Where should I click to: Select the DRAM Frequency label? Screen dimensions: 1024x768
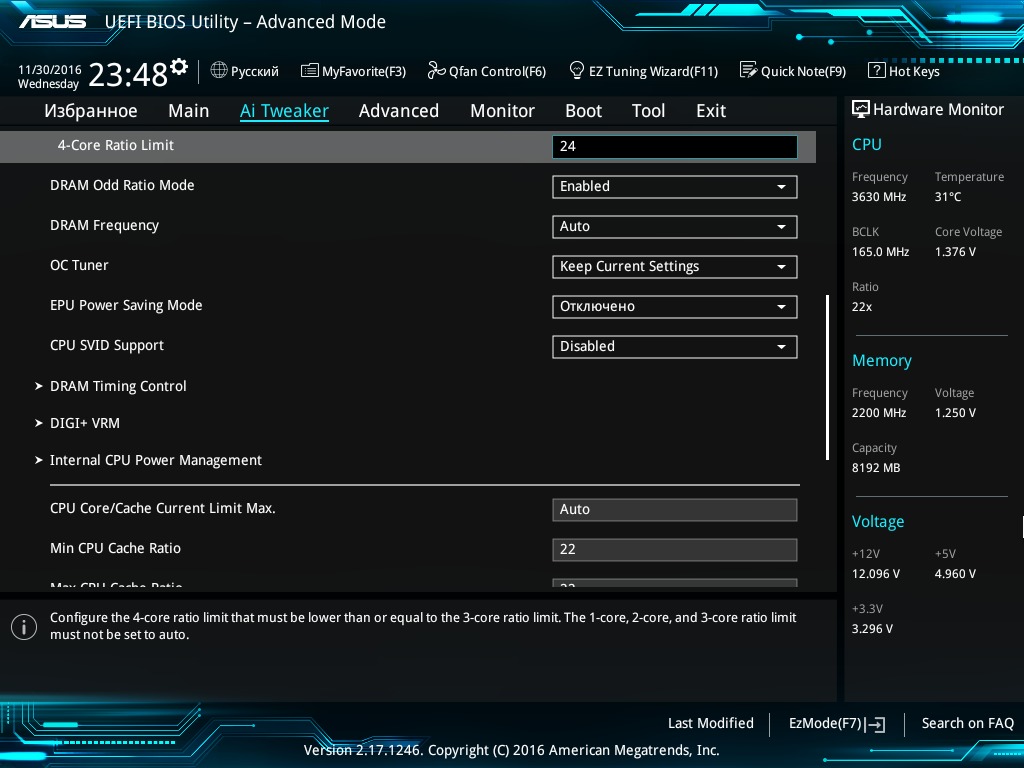click(104, 225)
